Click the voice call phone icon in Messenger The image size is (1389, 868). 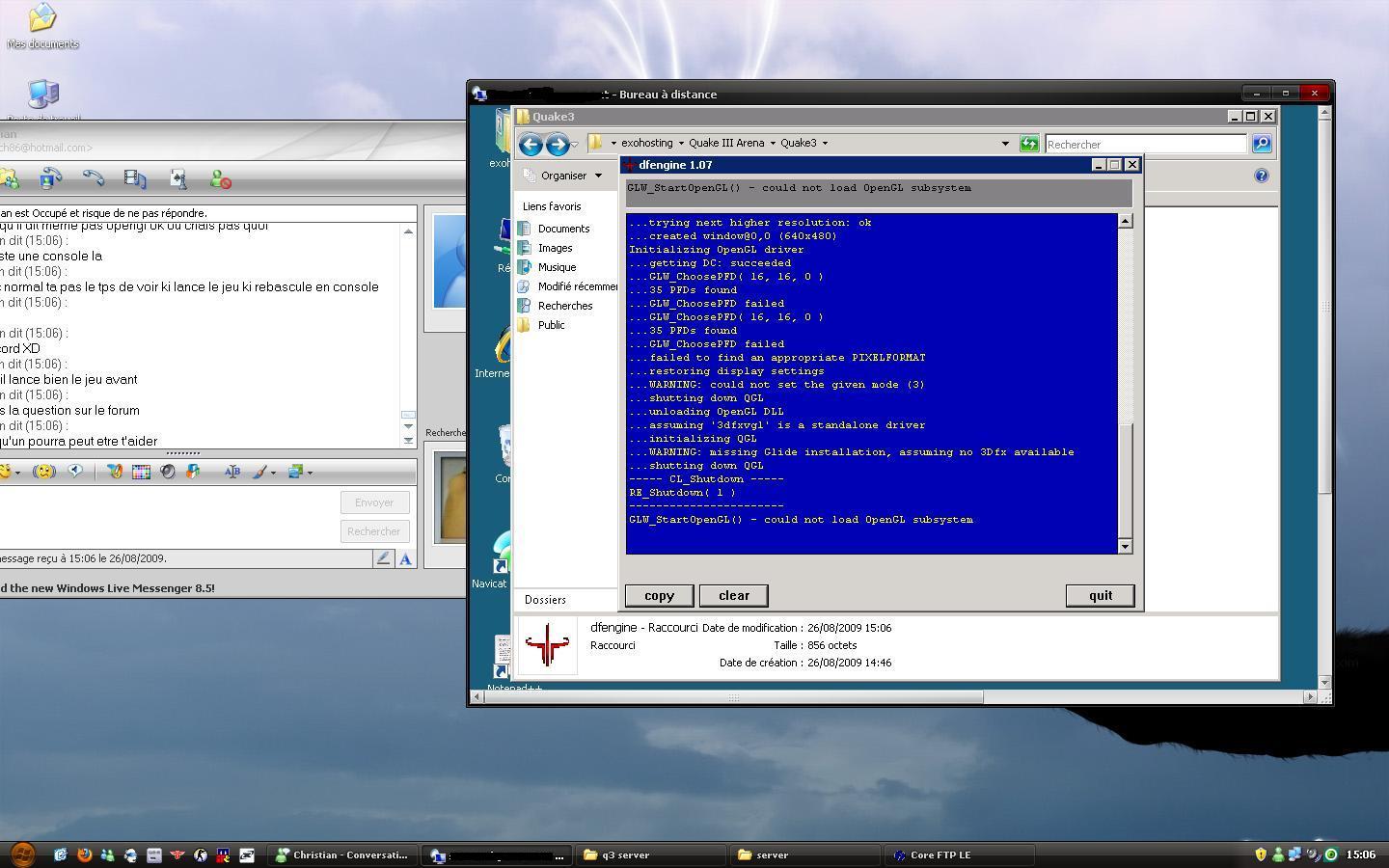pyautogui.click(x=94, y=178)
